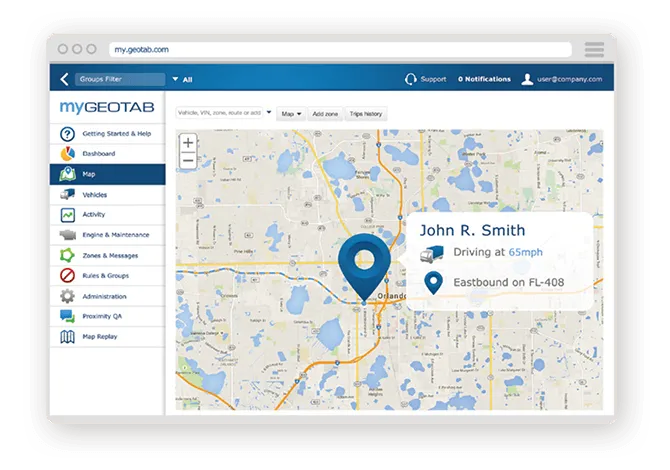The width and height of the screenshot is (670, 470).
Task: Select the Map sidebar icon
Action: (67, 174)
